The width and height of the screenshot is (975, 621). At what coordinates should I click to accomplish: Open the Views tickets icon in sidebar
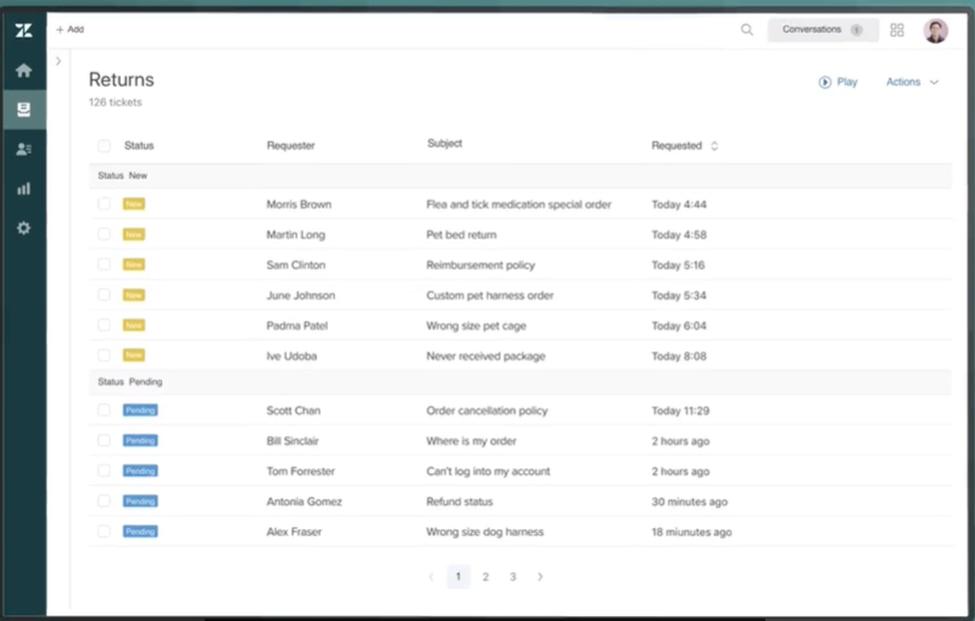pos(23,109)
